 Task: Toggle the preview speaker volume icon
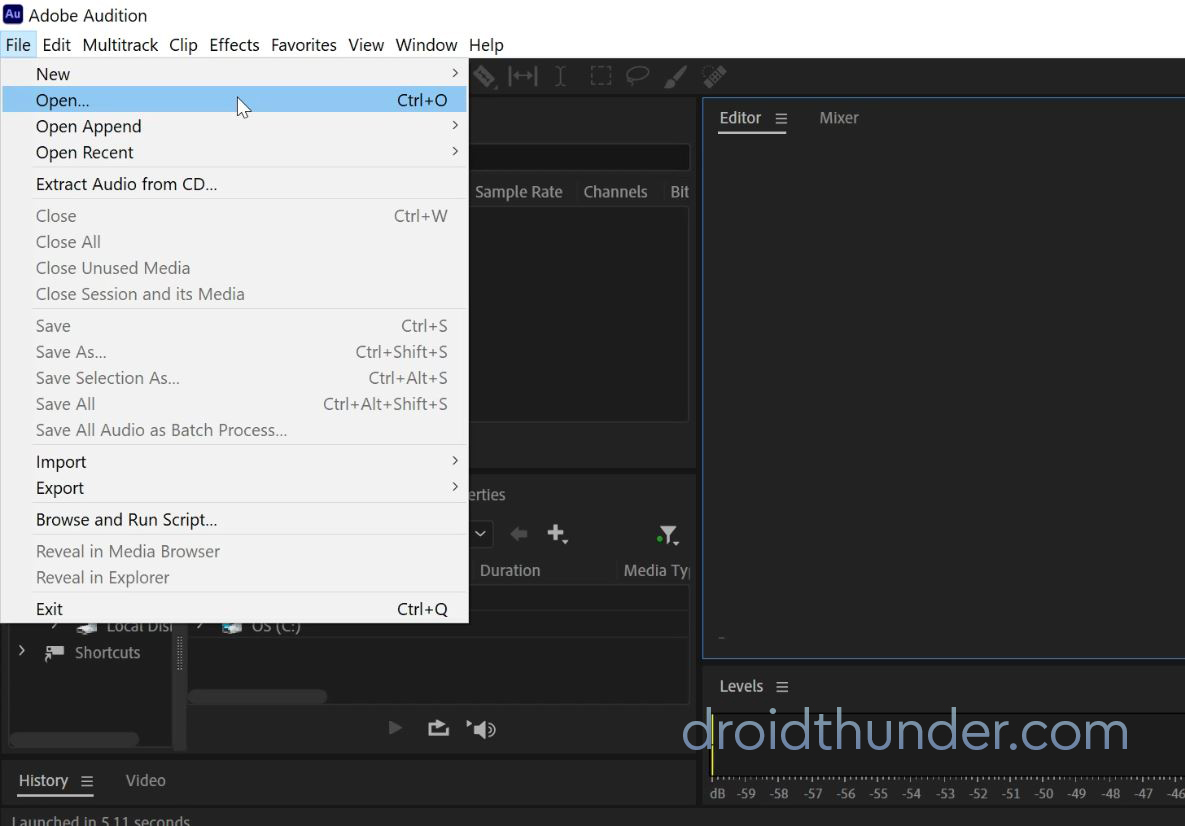(483, 728)
